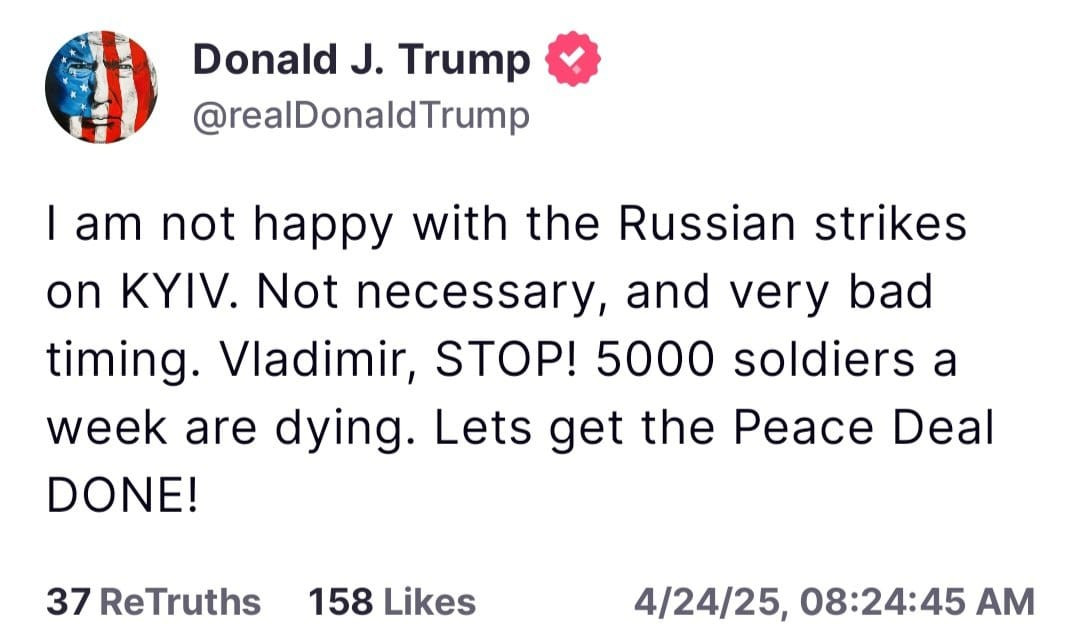Click the Donald J. Trump display name
The height and width of the screenshot is (643, 1080).
pos(361,58)
